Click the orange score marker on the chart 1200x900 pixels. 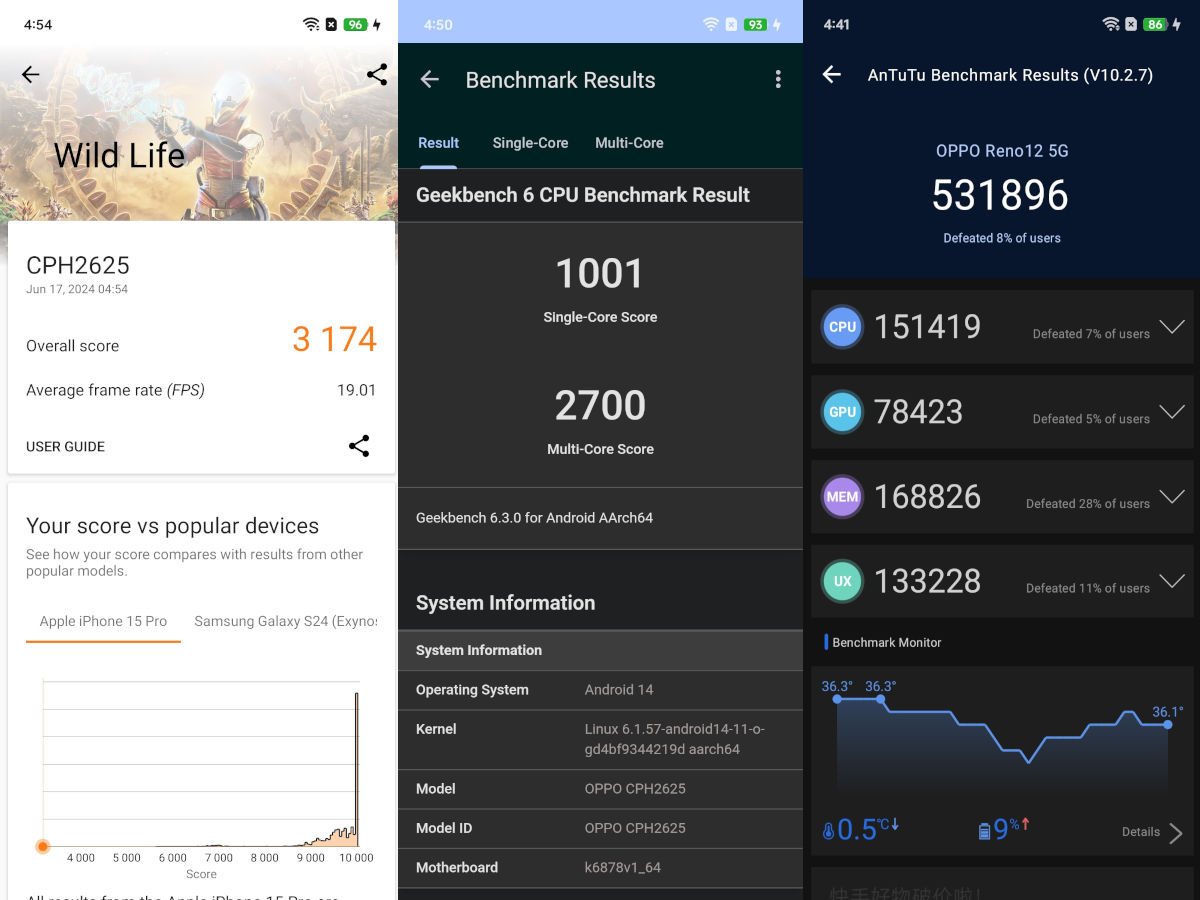pyautogui.click(x=43, y=846)
